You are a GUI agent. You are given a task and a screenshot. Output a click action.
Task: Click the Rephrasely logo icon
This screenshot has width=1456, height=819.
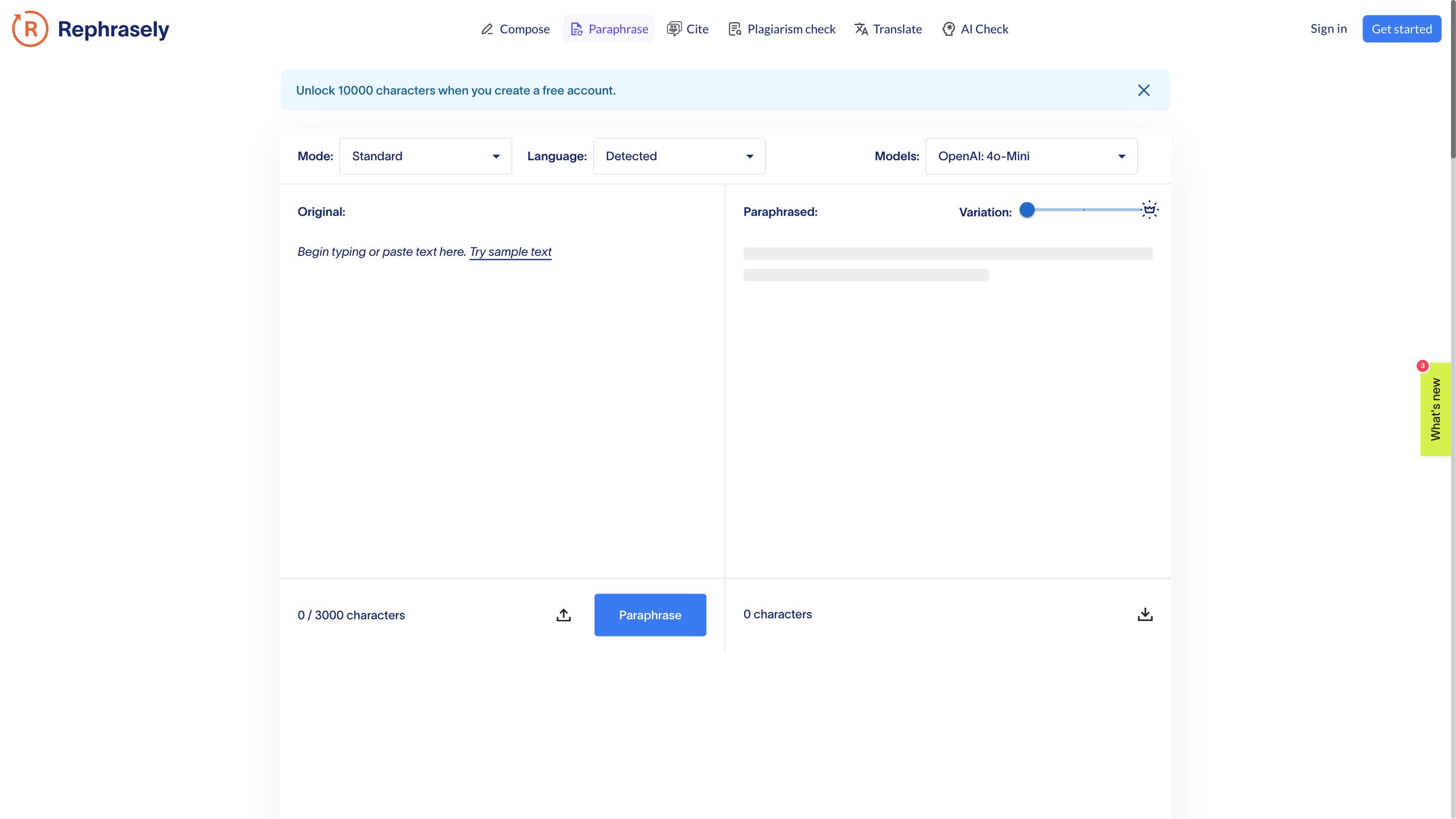point(30,29)
